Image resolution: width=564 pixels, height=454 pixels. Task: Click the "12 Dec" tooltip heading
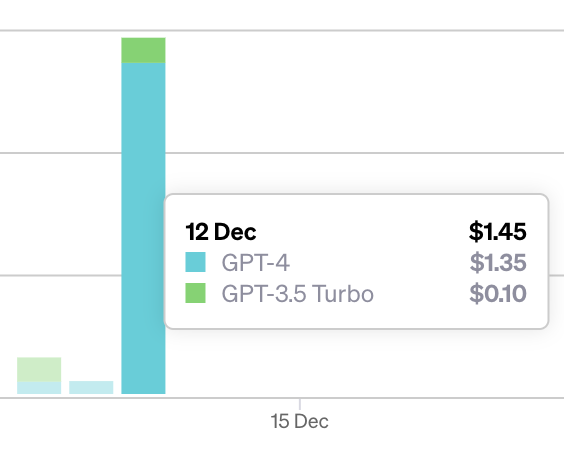pyautogui.click(x=221, y=232)
